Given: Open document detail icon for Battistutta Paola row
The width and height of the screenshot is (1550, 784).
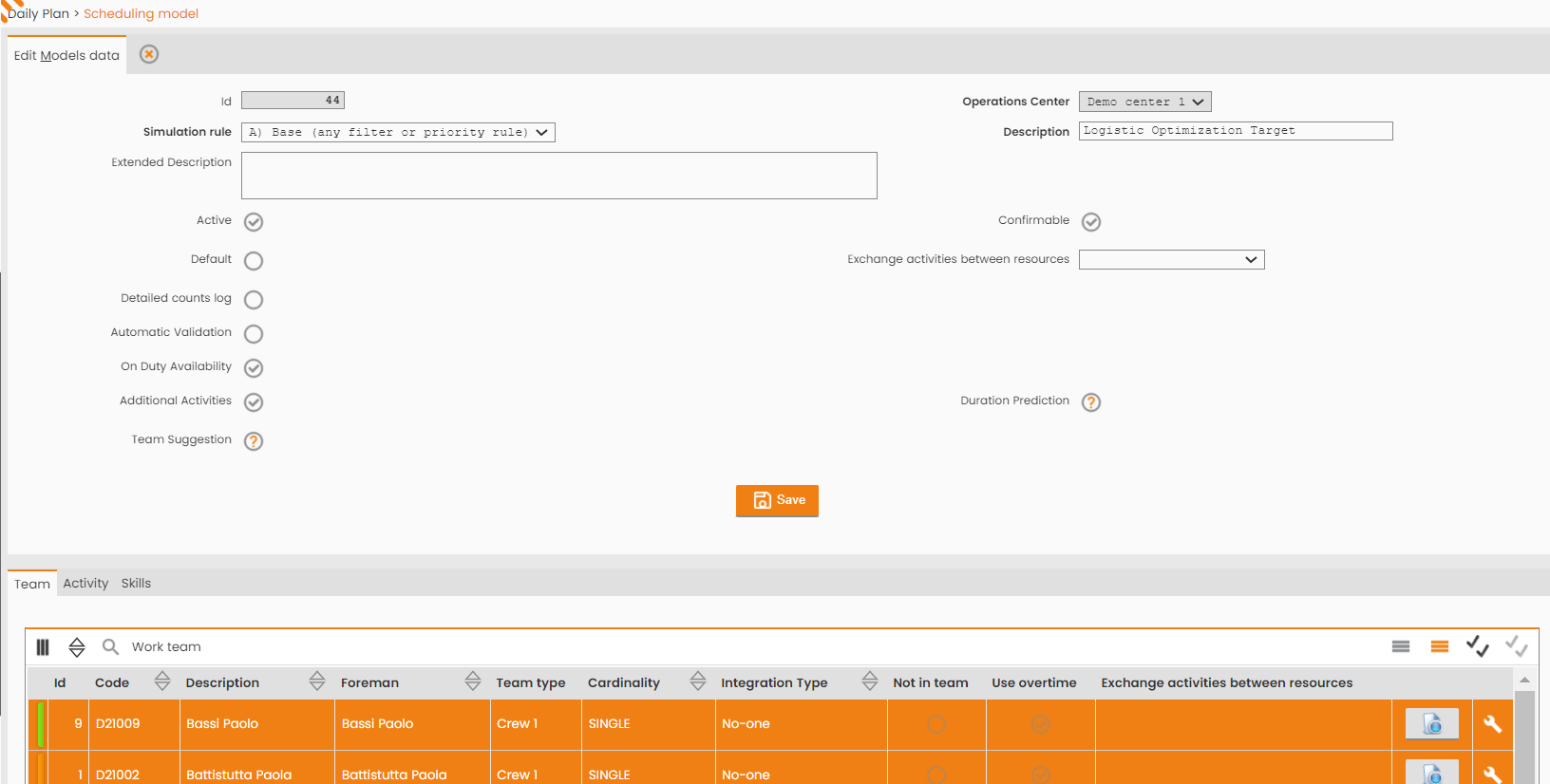Looking at the screenshot, I should 1432,773.
